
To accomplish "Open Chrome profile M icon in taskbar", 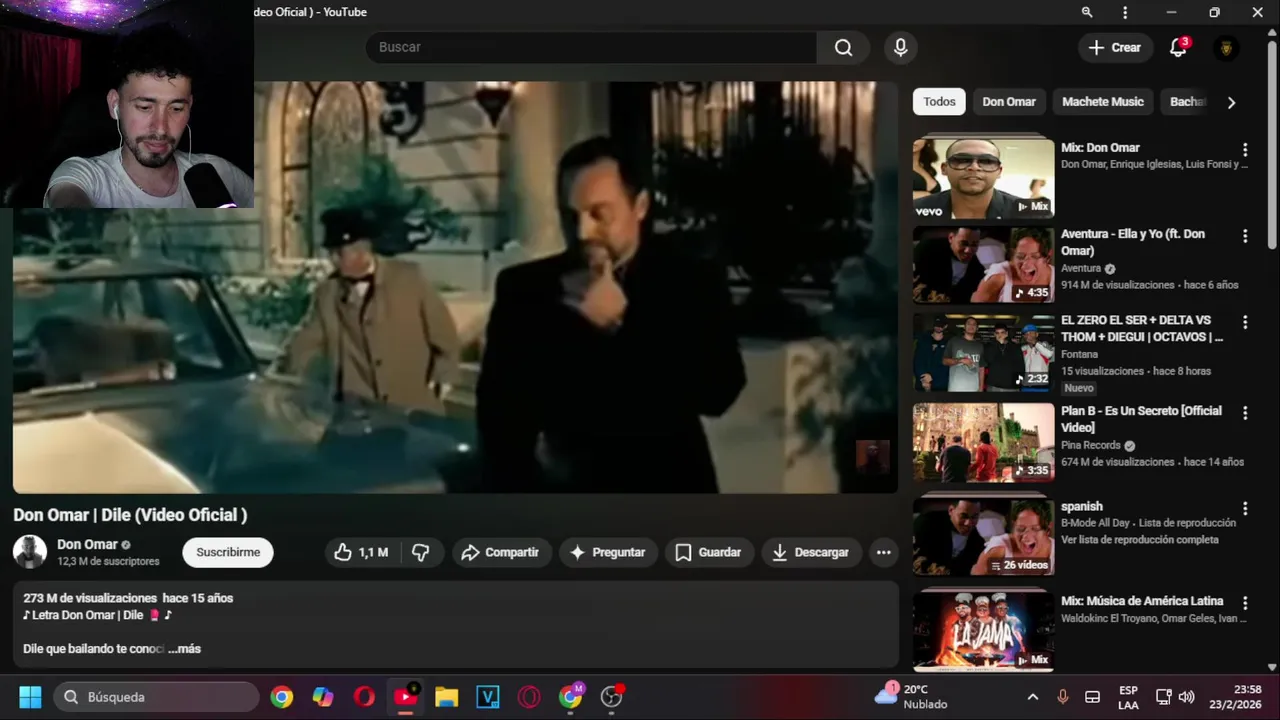I will 570,697.
